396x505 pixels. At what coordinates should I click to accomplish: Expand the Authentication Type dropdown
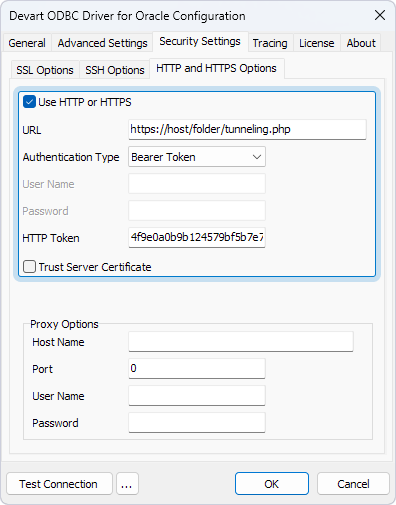[197, 157]
